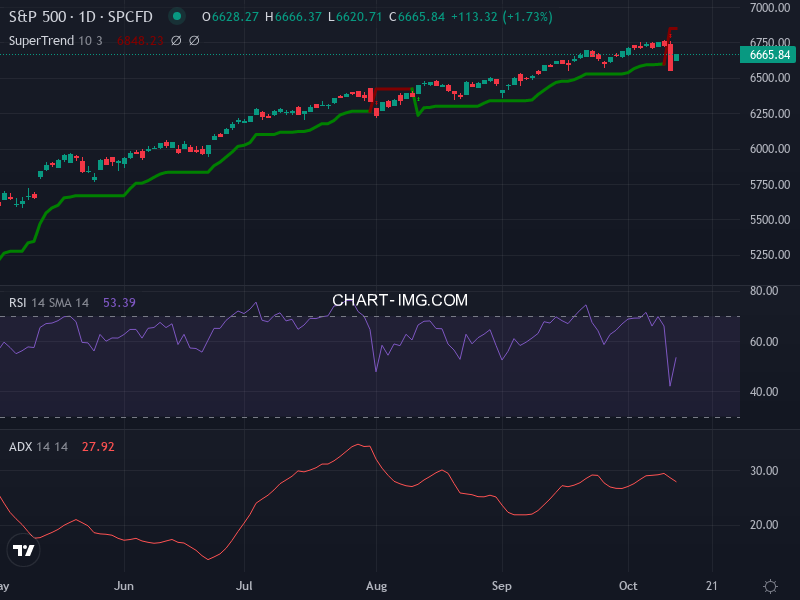The width and height of the screenshot is (800, 600).
Task: Select the SuperTrend 10 3 indicator label
Action: coord(57,40)
